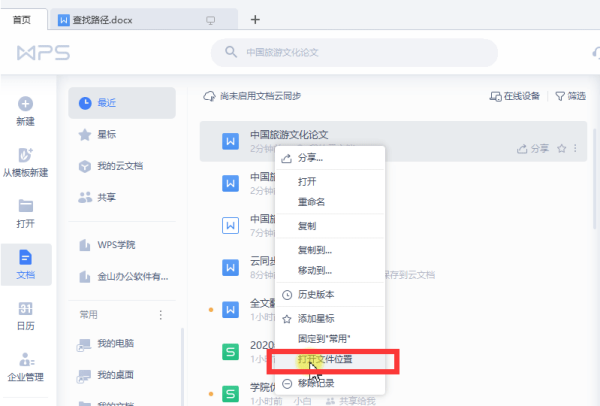Click the W icon of second document row

230,183
